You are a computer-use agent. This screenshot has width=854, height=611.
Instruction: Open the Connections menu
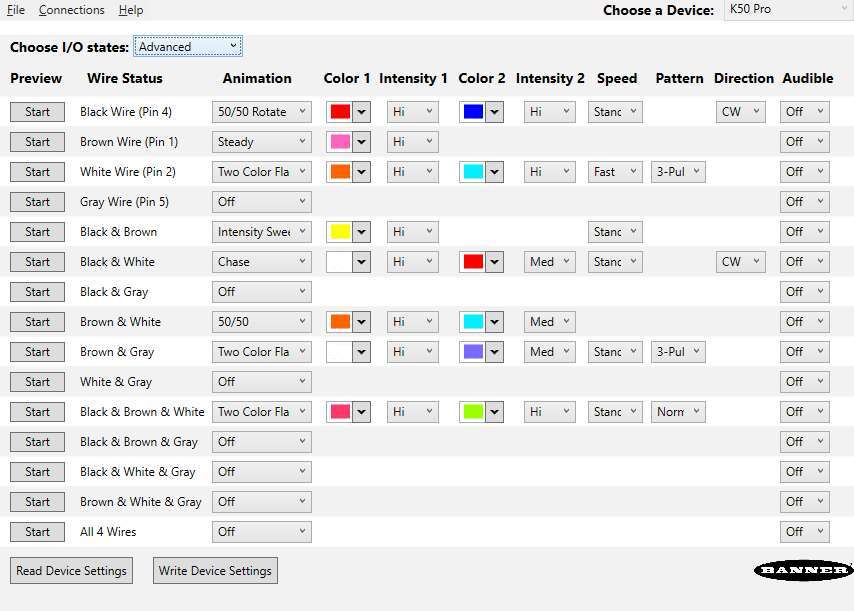point(71,10)
